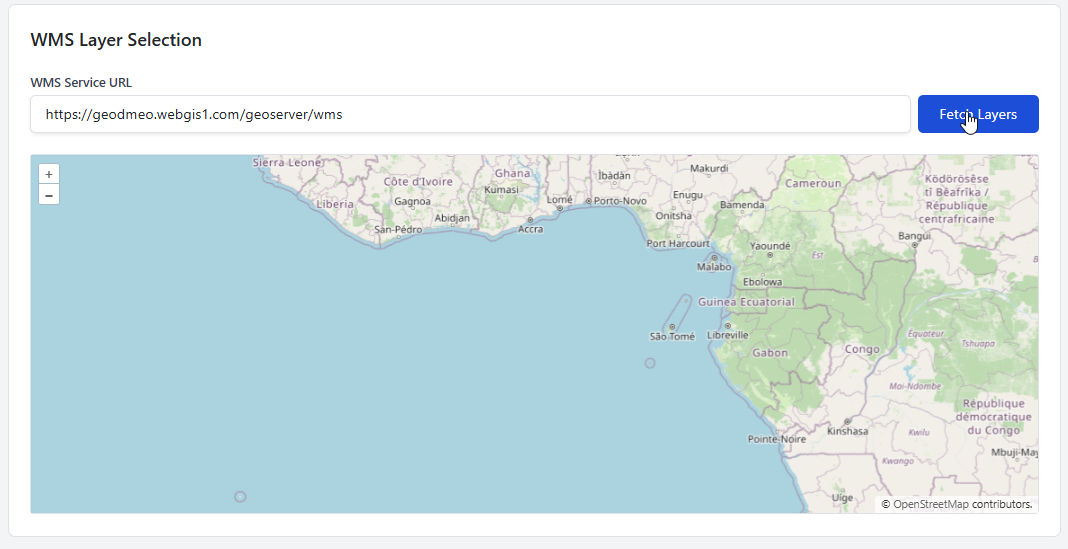The image size is (1068, 549).
Task: Open the OpenStreetMap attribution link
Action: click(930, 504)
